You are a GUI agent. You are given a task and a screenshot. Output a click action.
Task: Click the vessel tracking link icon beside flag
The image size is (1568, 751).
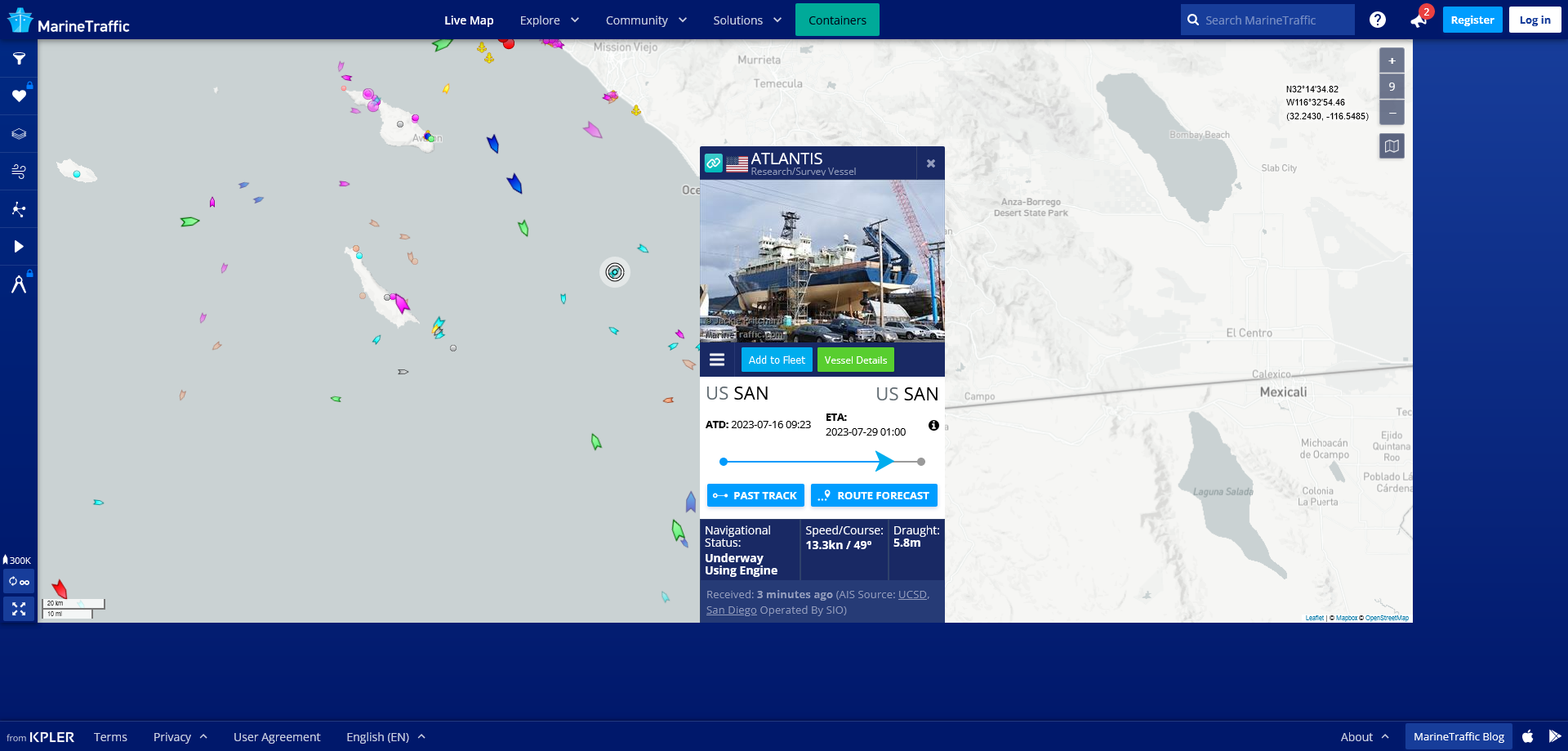714,163
